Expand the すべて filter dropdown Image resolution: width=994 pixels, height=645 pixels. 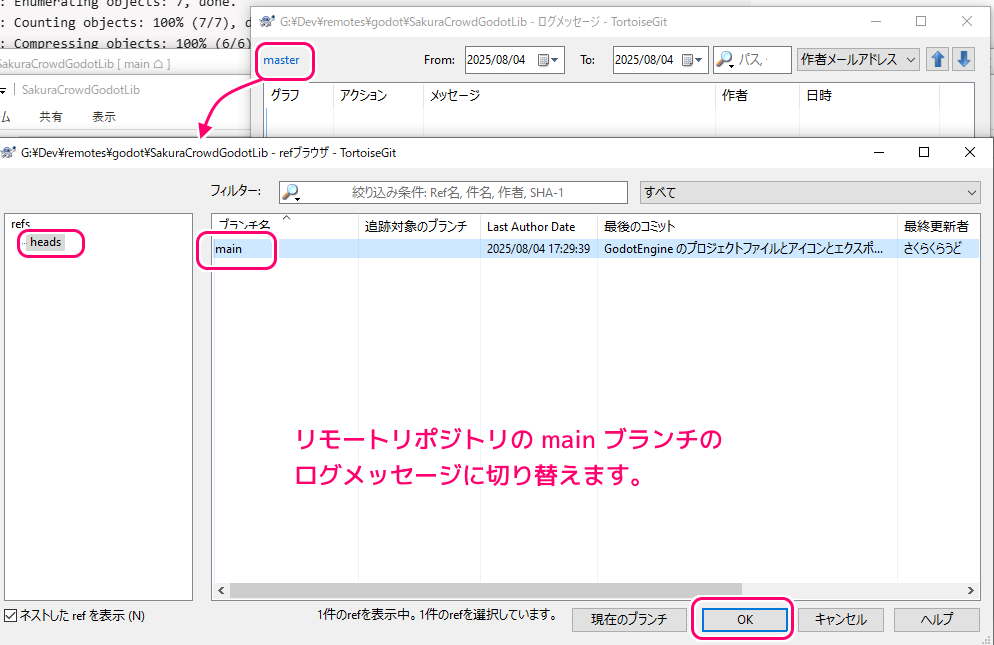coord(809,192)
